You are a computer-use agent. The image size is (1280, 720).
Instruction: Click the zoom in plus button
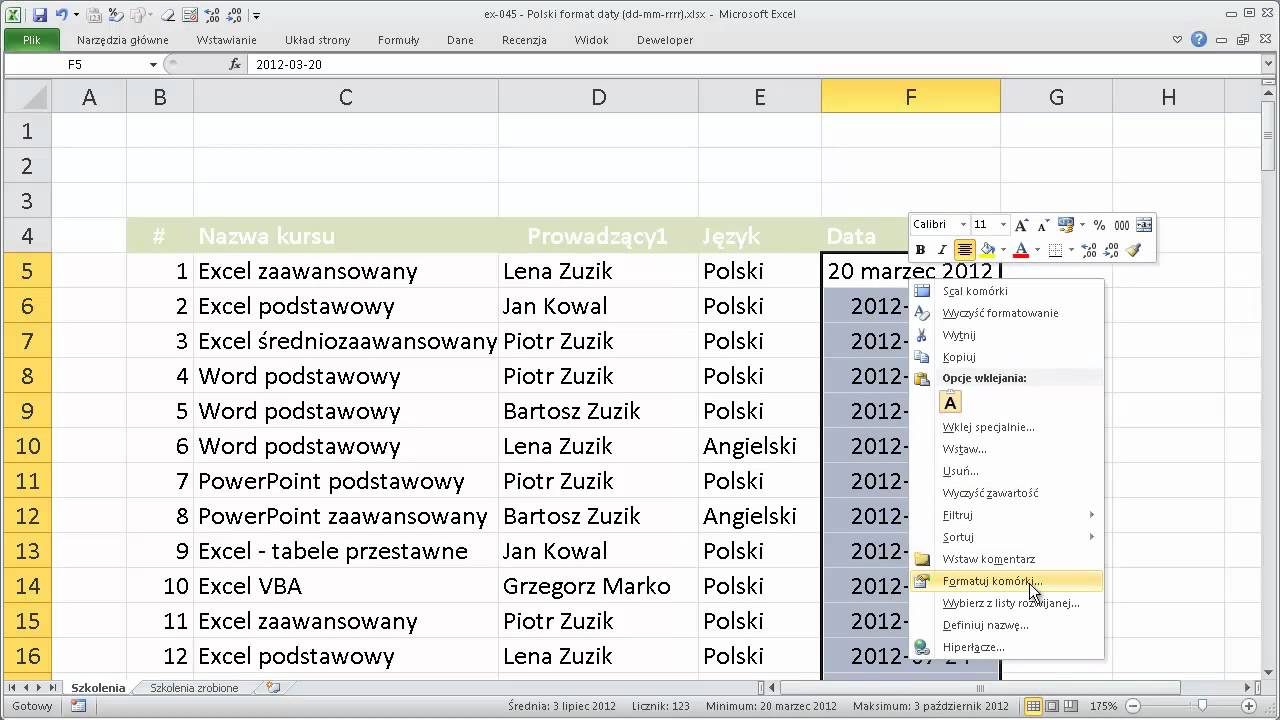pyautogui.click(x=1249, y=705)
